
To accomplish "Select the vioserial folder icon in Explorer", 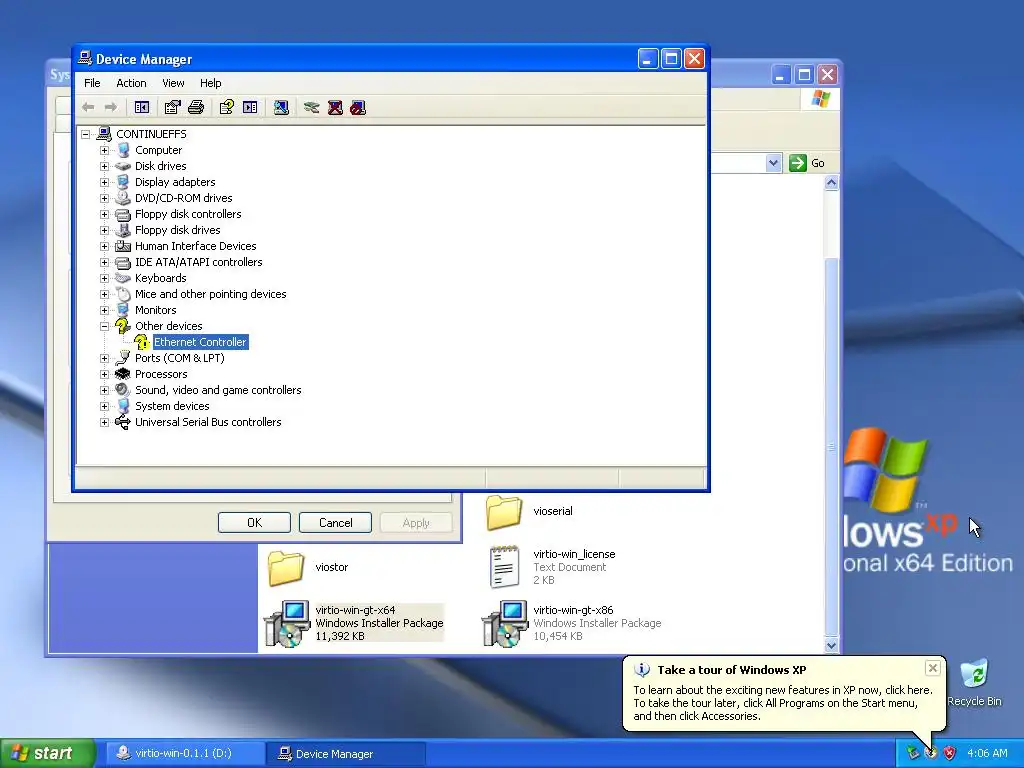I will [504, 512].
